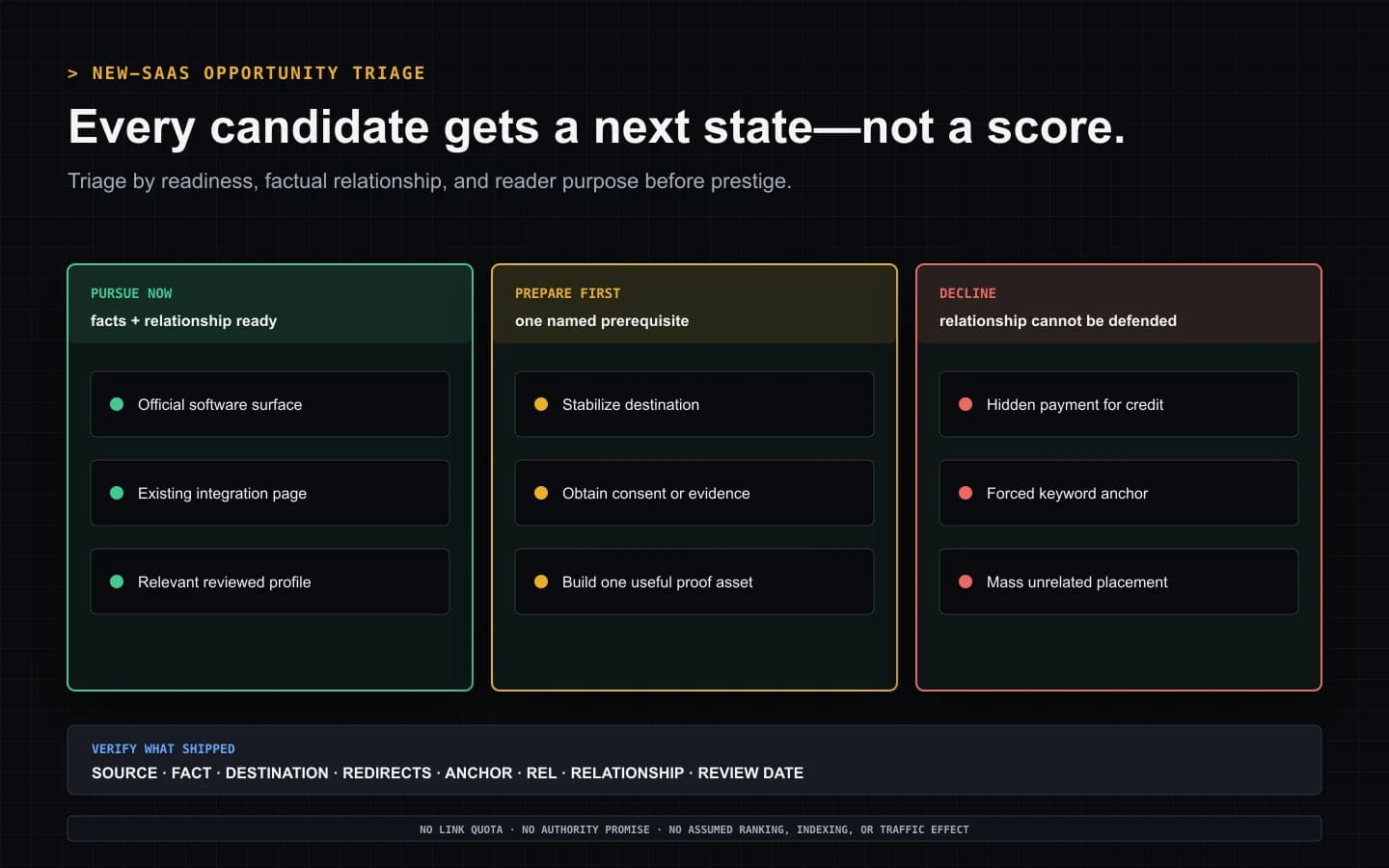Click red dot beside Hidden payment for credit
Screen dimensions: 1389x868
click(966, 404)
